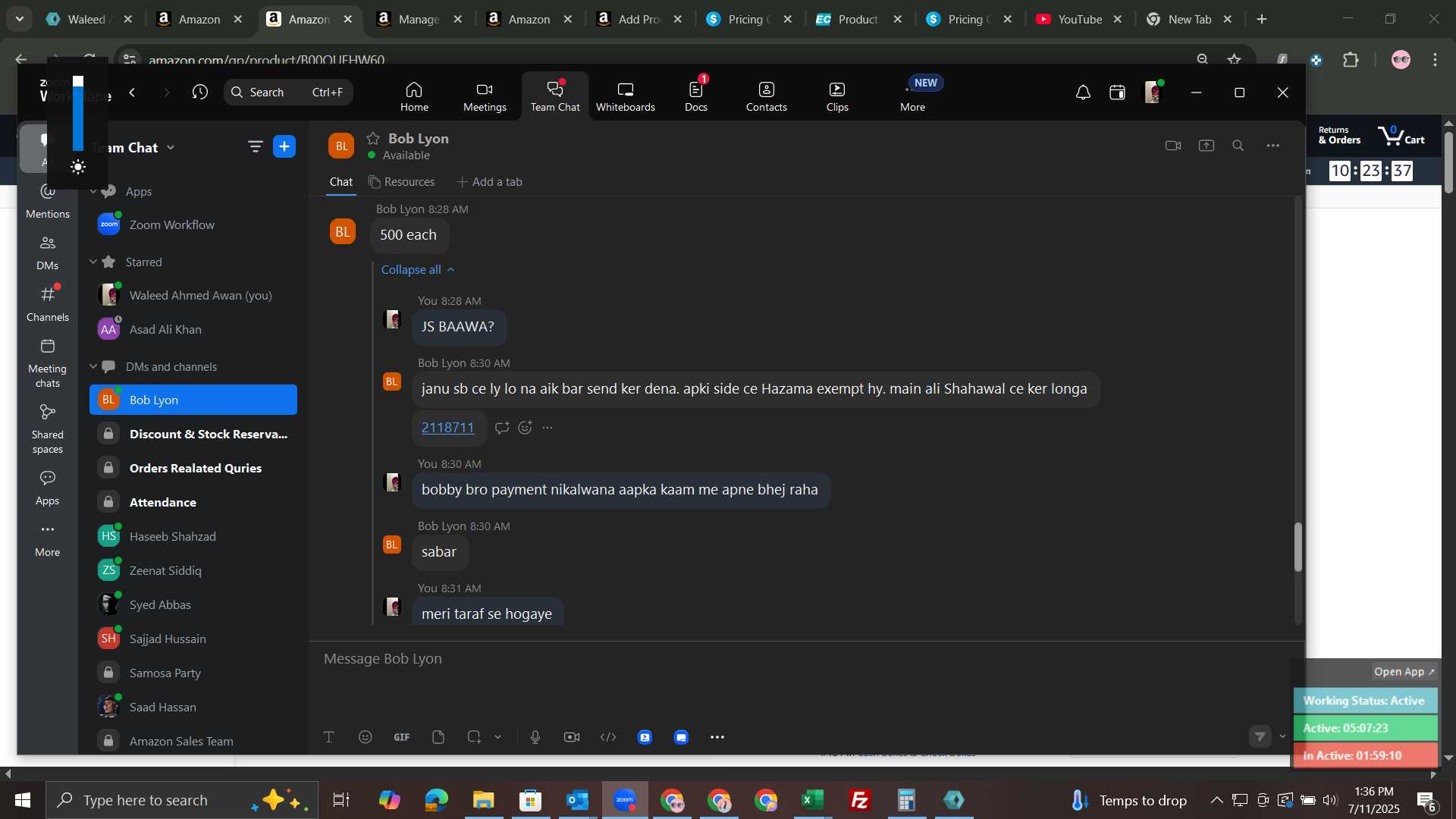Reply to the 2118711 message icon

click(x=501, y=428)
